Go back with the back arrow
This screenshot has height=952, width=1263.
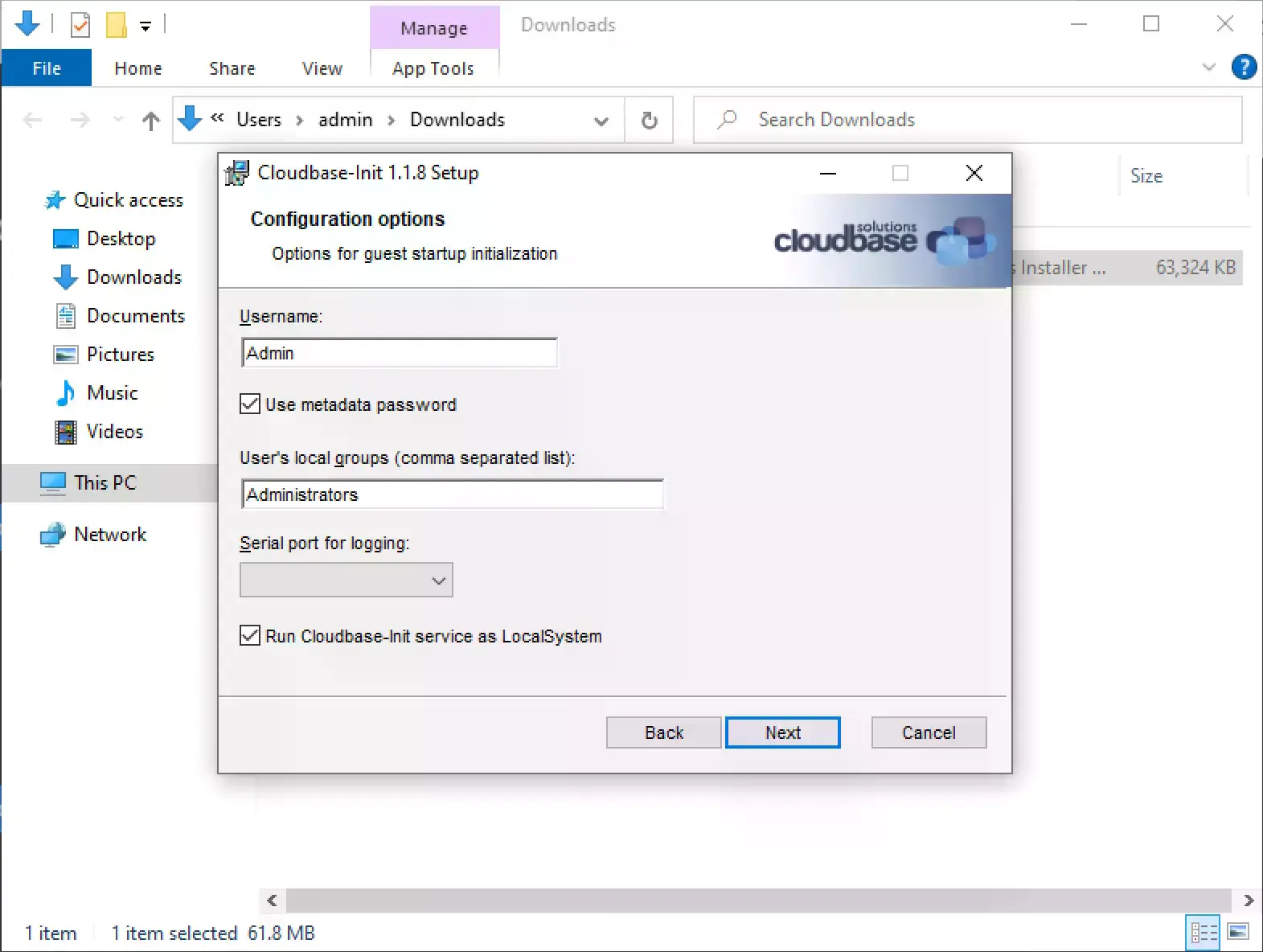[32, 121]
